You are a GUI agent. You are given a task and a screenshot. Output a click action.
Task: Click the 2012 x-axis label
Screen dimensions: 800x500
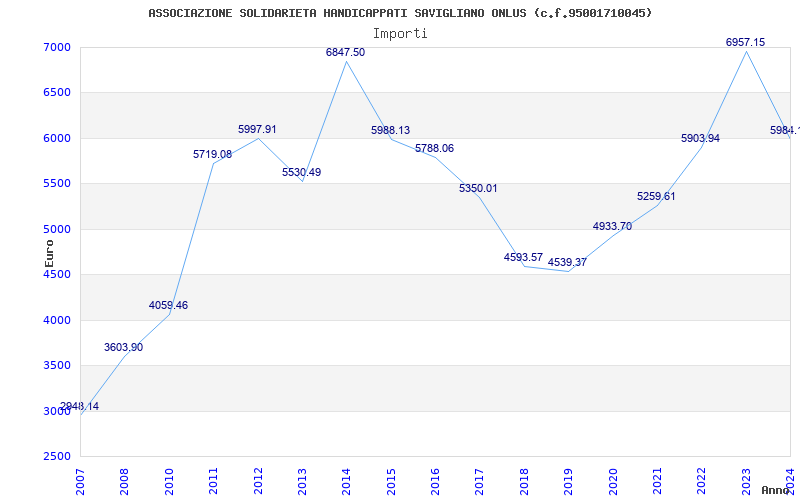(258, 481)
